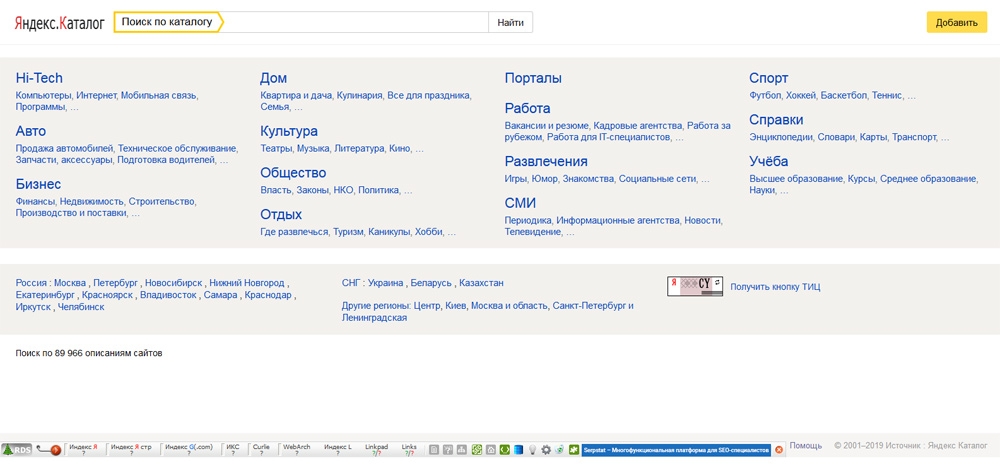Open Мобильная связь subcategory
Screen dimensions: 1000x473
point(159,96)
